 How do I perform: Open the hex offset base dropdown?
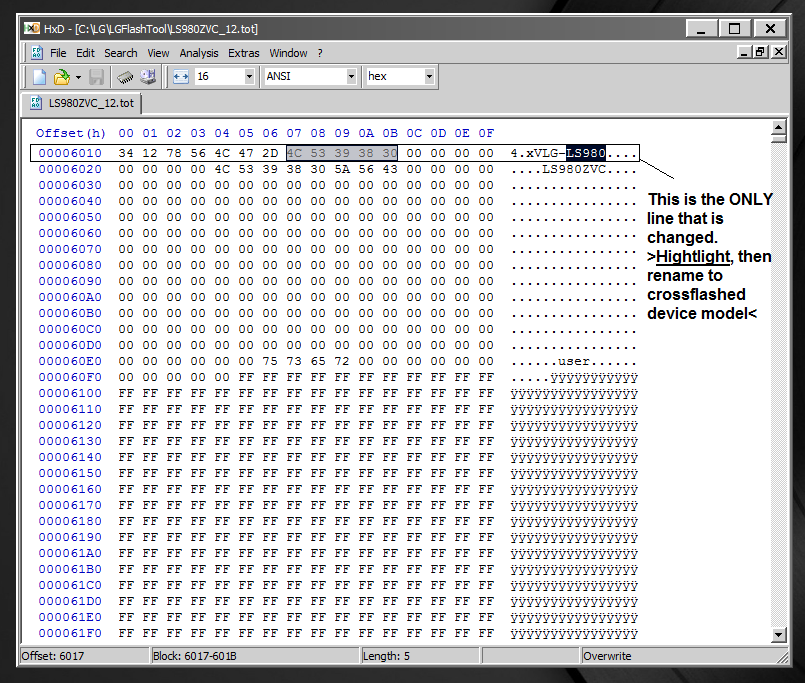click(x=429, y=77)
